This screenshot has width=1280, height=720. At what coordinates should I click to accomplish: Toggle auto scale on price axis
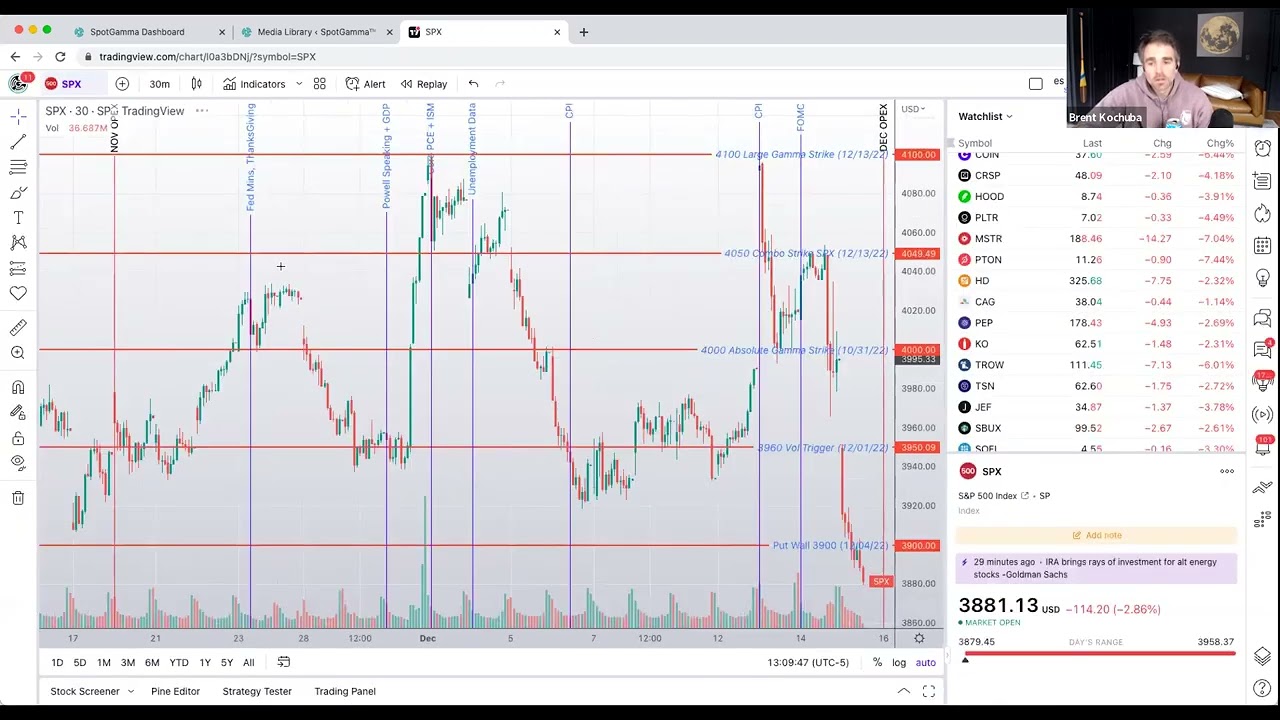pyautogui.click(x=926, y=663)
